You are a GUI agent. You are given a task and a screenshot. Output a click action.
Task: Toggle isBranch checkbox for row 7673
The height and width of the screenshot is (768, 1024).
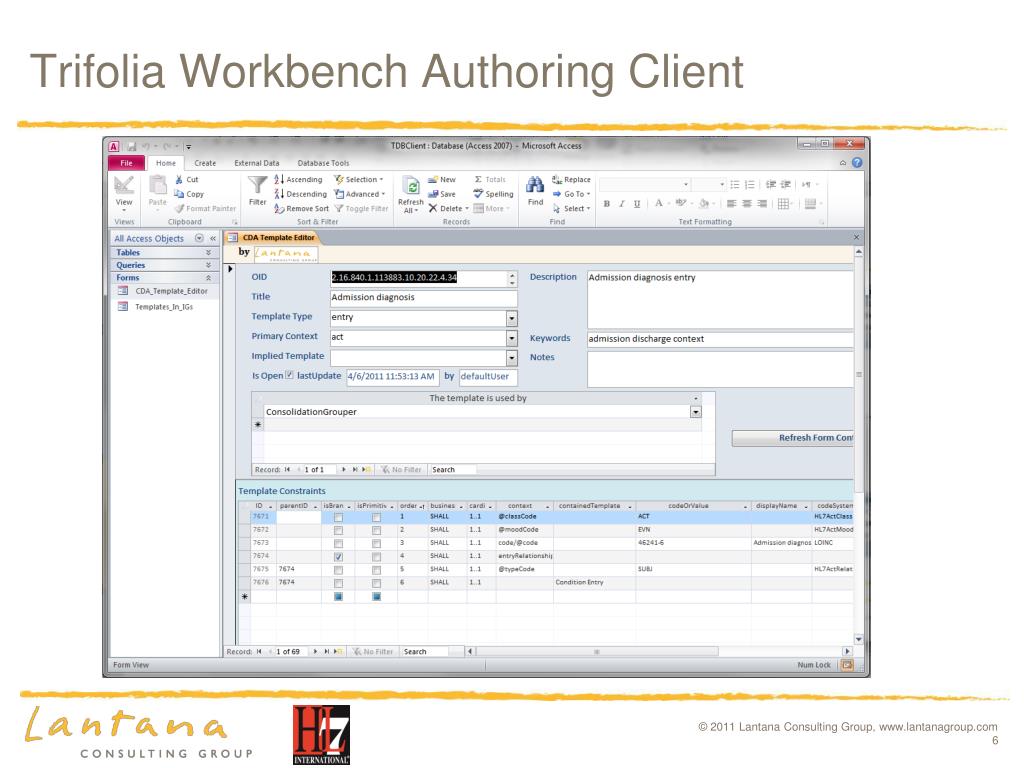(338, 543)
